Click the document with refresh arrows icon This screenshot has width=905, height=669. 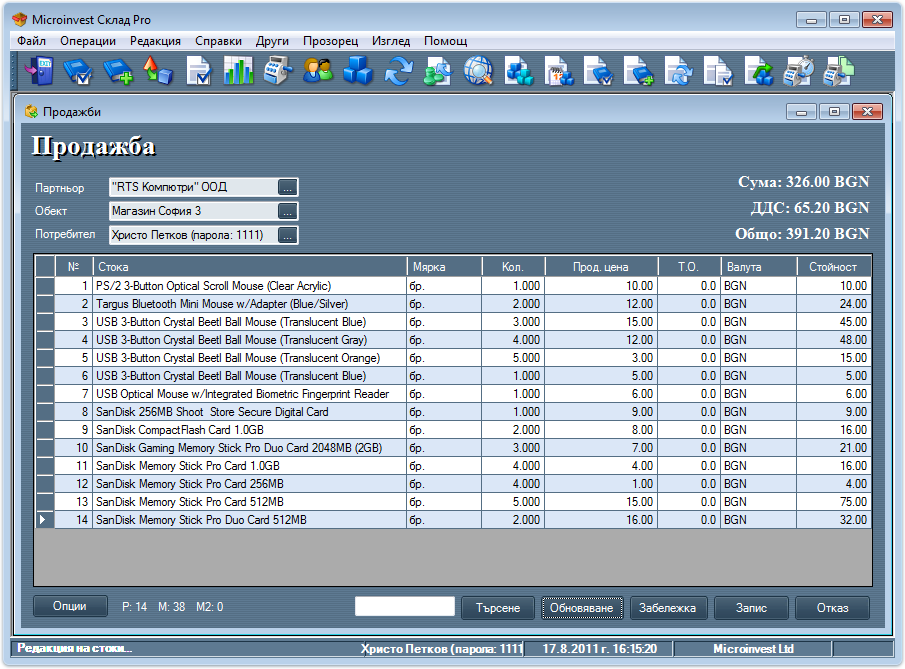point(679,71)
